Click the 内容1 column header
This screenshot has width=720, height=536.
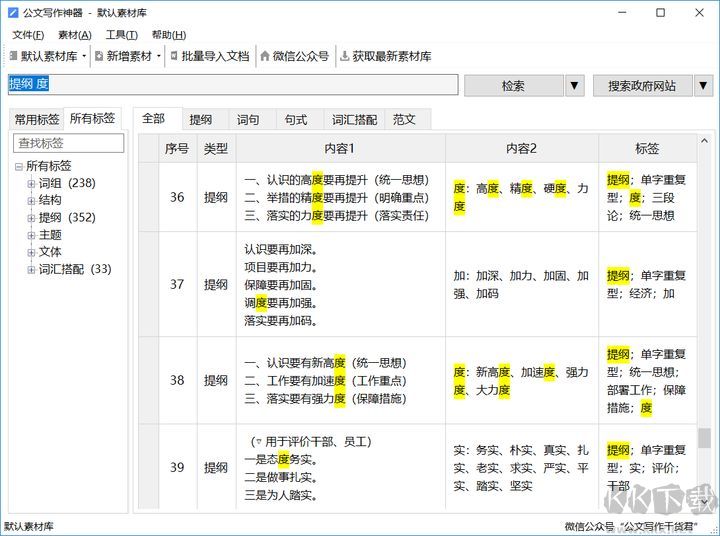click(340, 148)
